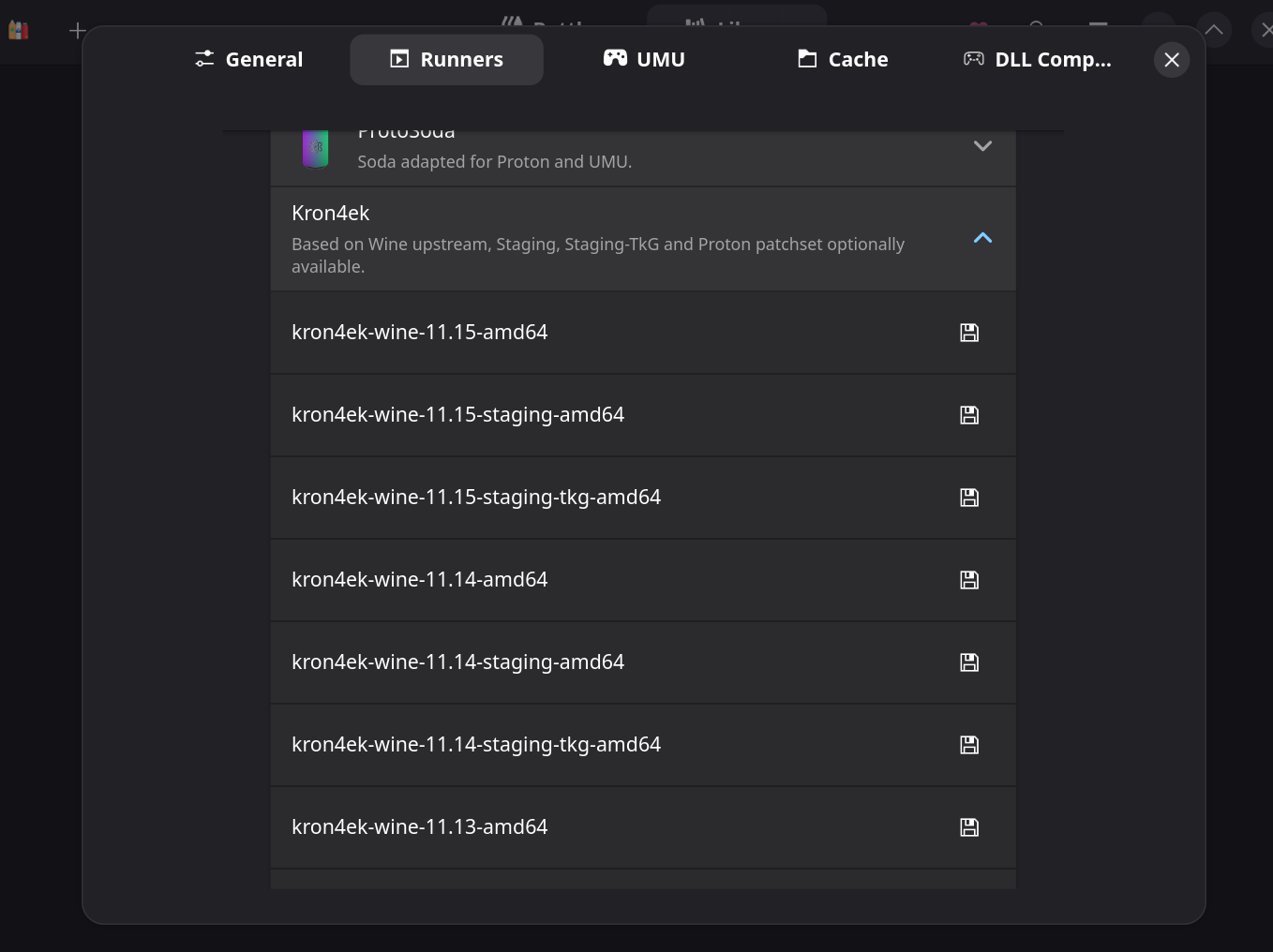
Task: Install kron4ek-wine-11.15-staging-amd64 runner
Action: [x=969, y=415]
